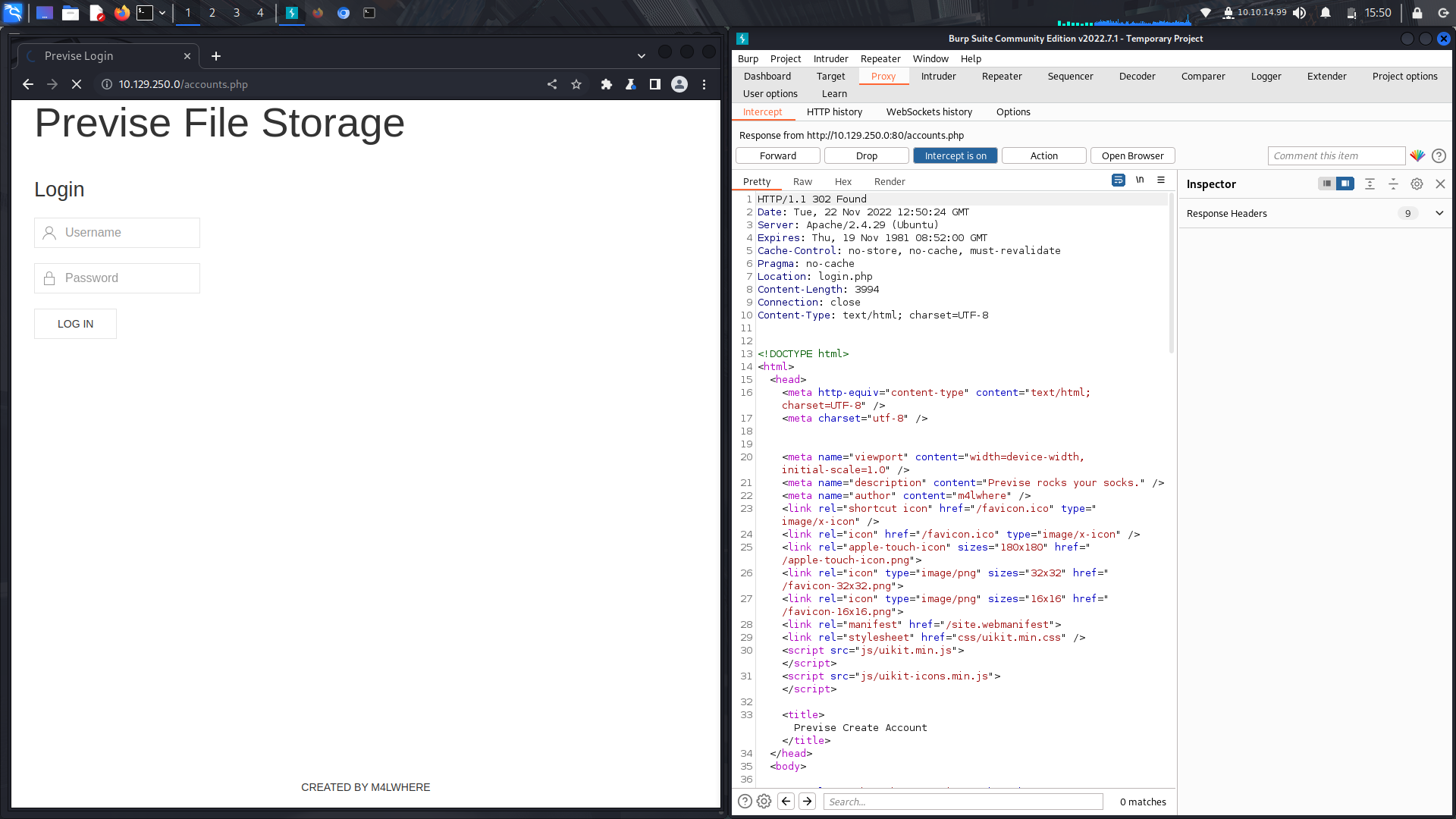Screen dimensions: 1456x819
Task: Click the help icon beside the comment field
Action: tap(1439, 155)
